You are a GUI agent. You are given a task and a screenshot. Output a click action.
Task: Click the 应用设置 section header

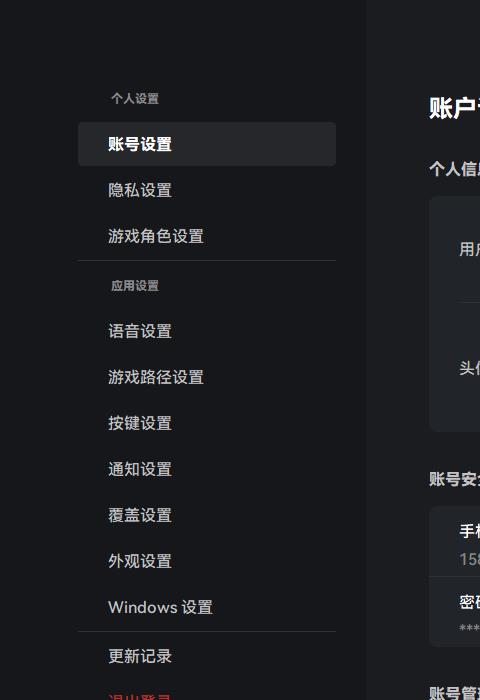(135, 286)
